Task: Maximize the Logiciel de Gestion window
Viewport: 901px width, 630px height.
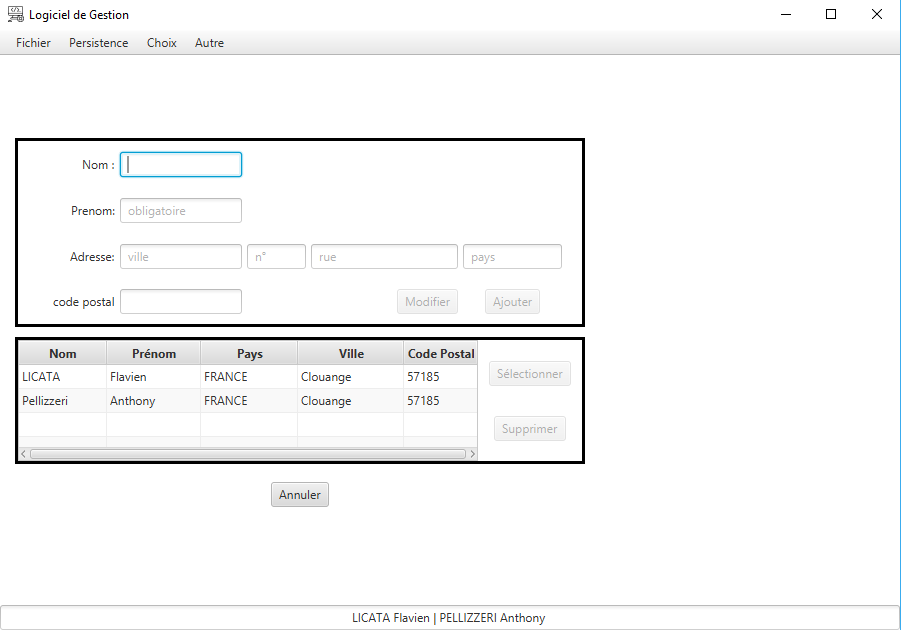Action: (831, 14)
